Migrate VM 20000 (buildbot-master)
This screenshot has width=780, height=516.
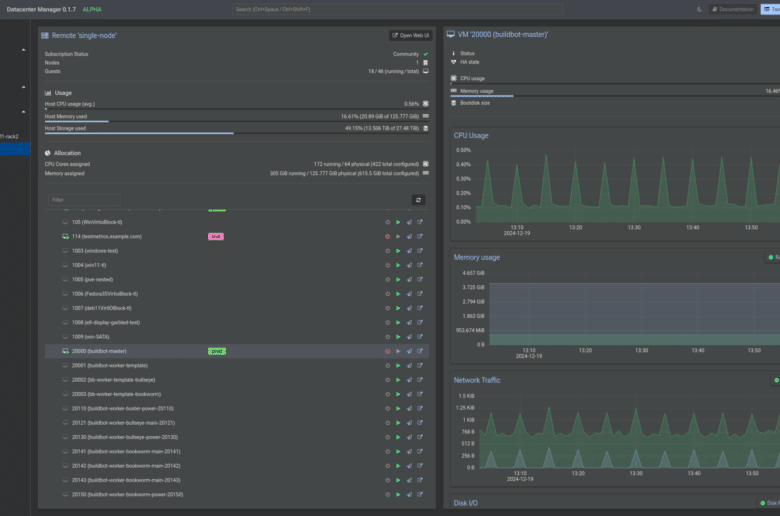(x=409, y=351)
